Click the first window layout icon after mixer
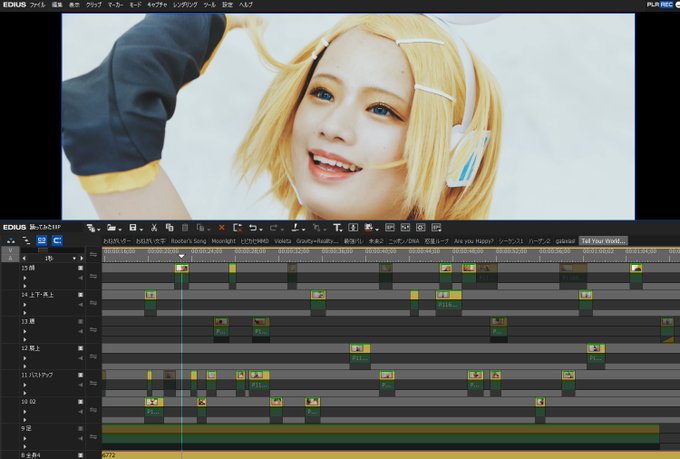The width and height of the screenshot is (680, 459). point(389,228)
